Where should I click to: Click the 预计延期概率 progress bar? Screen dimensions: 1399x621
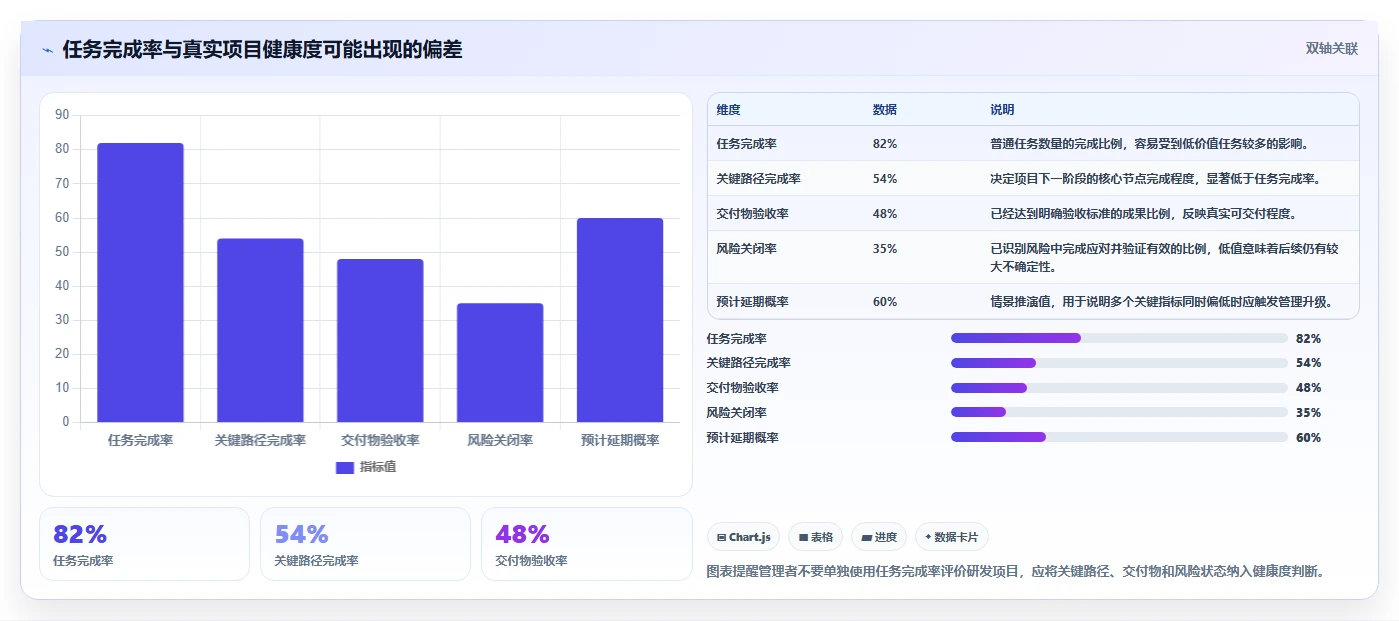[x=1119, y=437]
